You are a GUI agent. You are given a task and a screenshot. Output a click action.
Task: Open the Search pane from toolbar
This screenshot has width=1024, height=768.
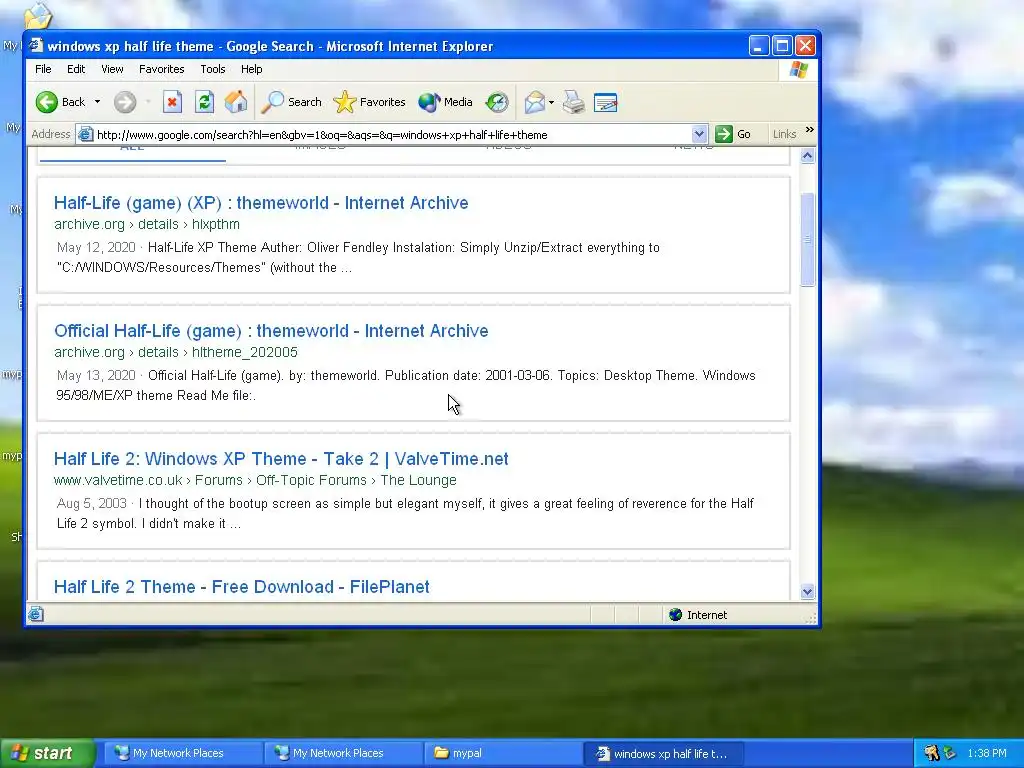click(291, 102)
